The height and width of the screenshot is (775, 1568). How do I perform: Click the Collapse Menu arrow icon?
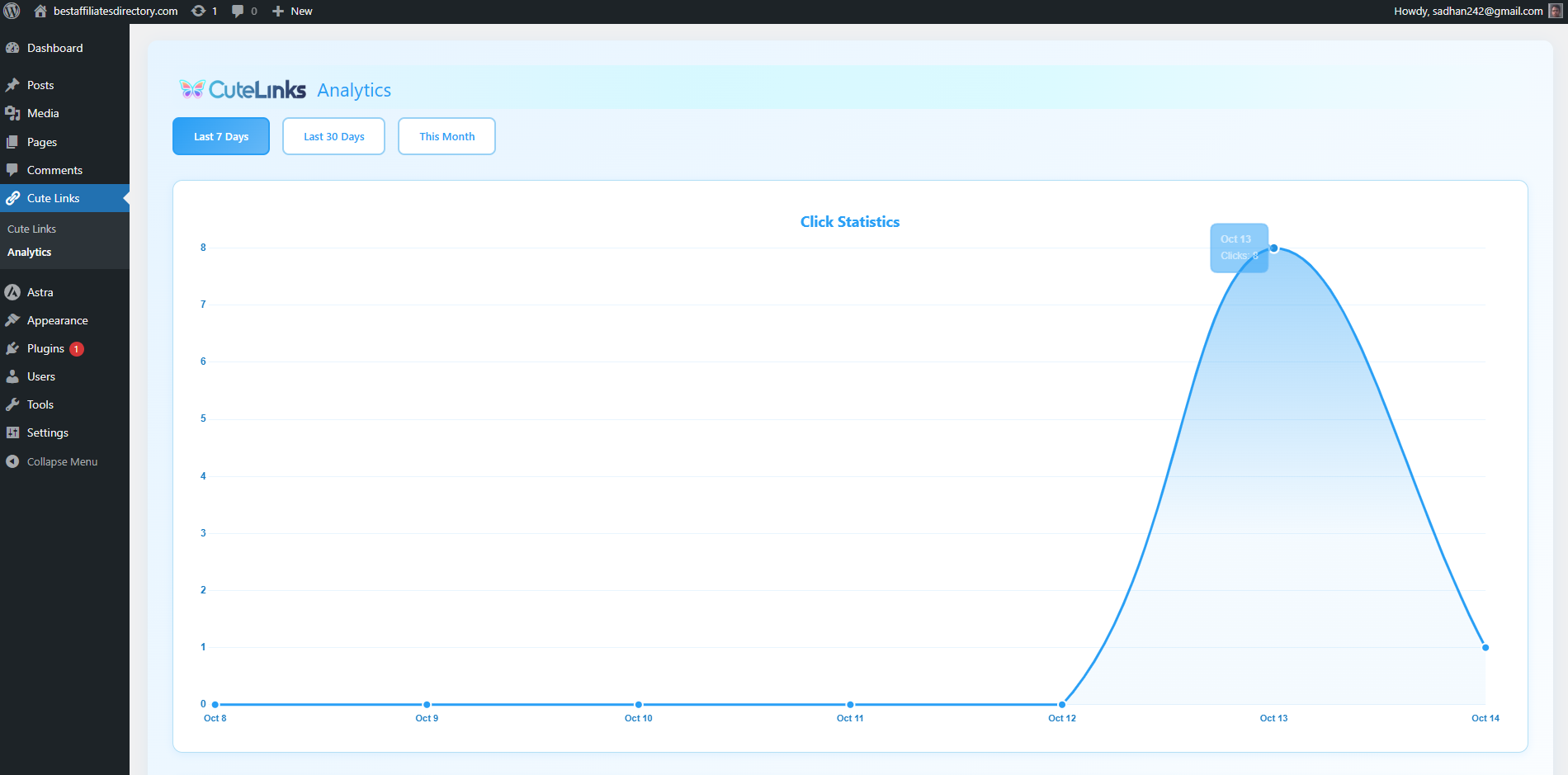point(12,461)
